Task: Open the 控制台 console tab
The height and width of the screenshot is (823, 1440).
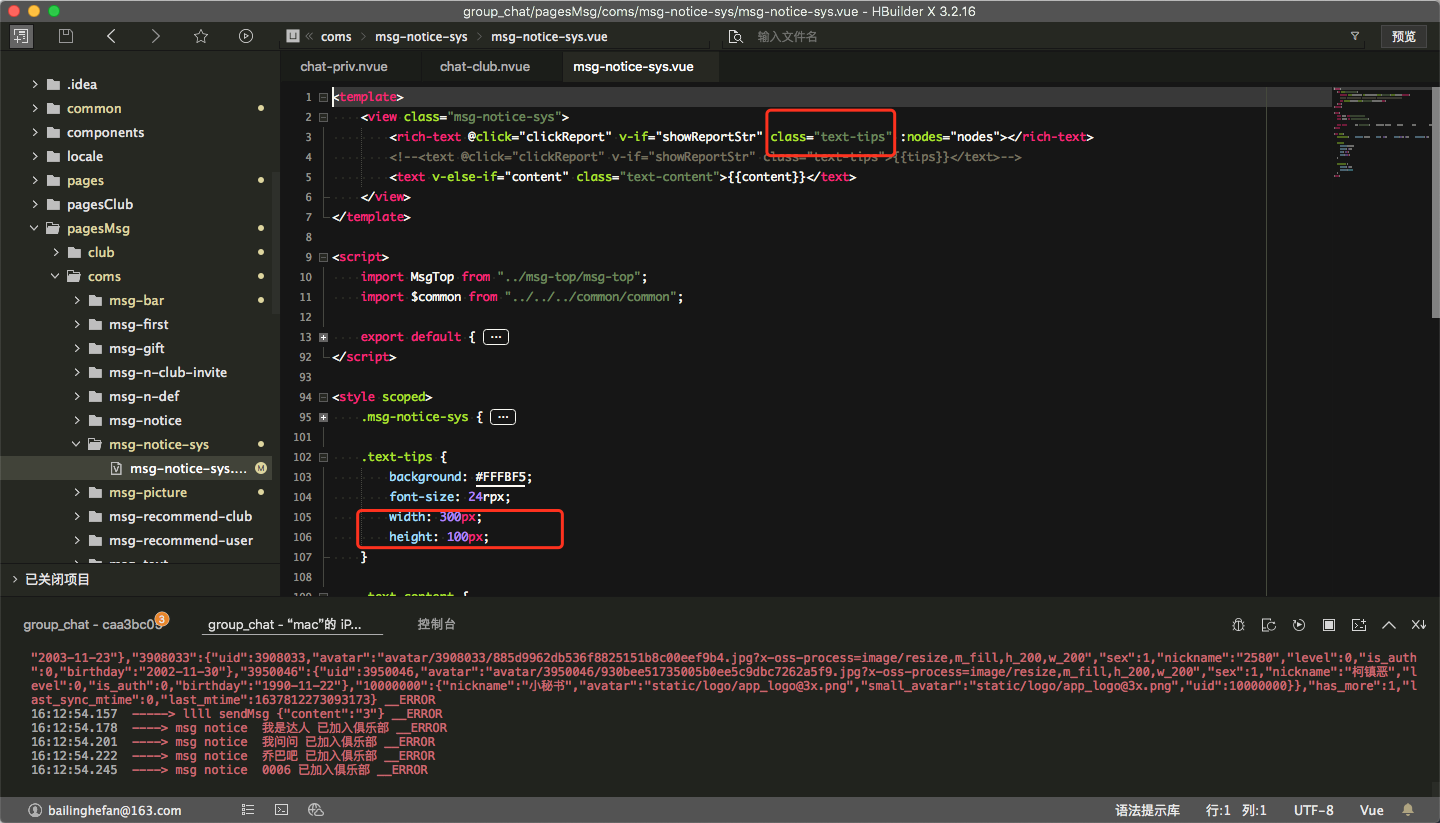Action: (x=436, y=624)
